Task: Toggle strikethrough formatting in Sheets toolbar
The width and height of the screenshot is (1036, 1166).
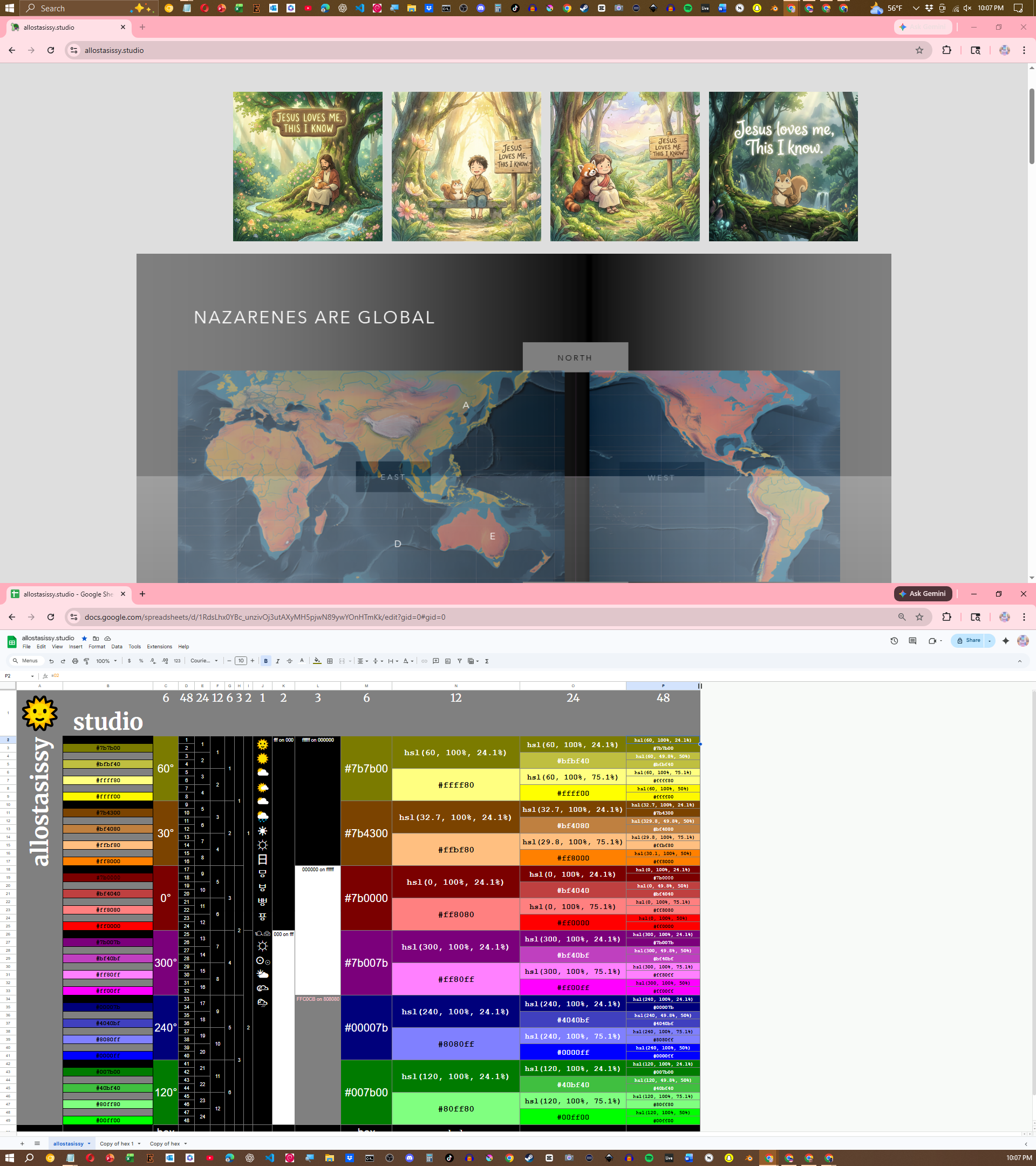Action: click(290, 661)
